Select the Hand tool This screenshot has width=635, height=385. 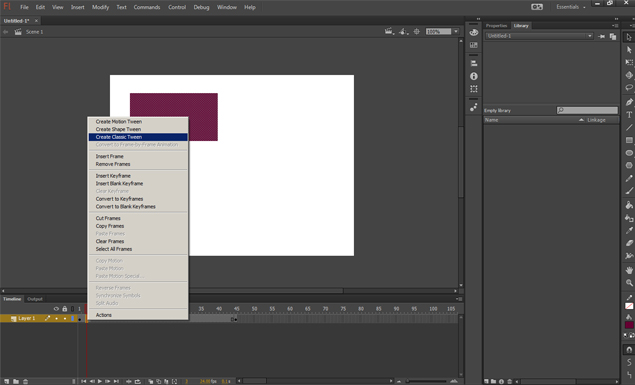tap(629, 270)
